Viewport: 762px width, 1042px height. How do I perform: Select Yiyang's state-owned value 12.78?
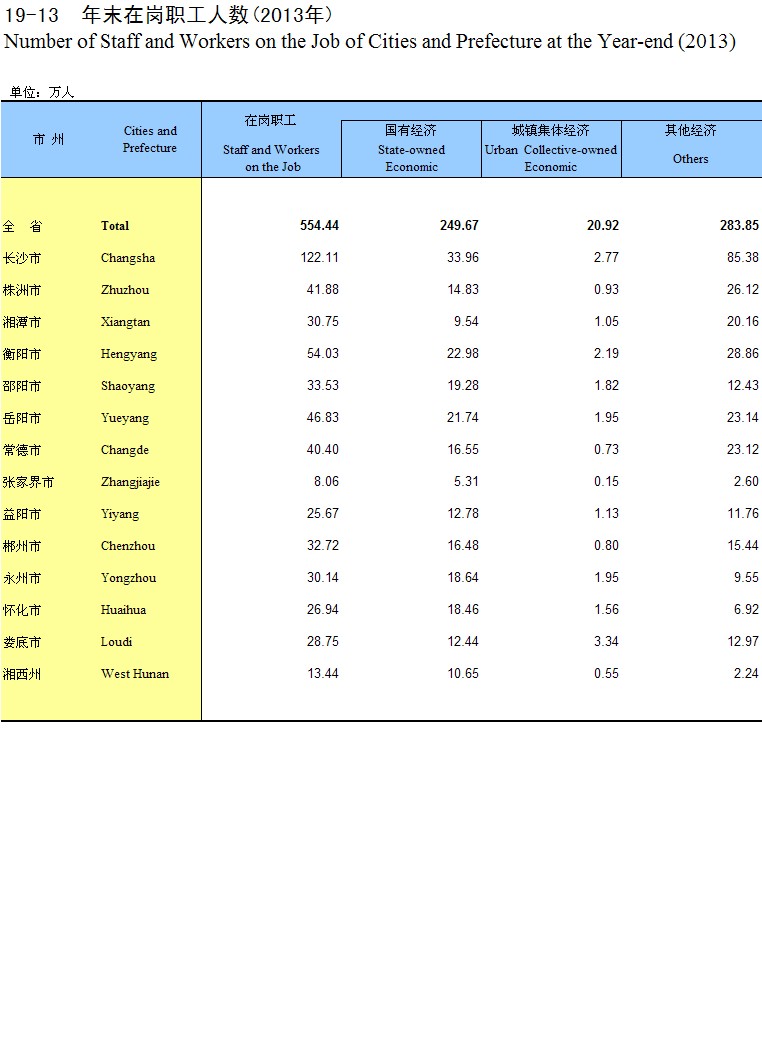462,512
